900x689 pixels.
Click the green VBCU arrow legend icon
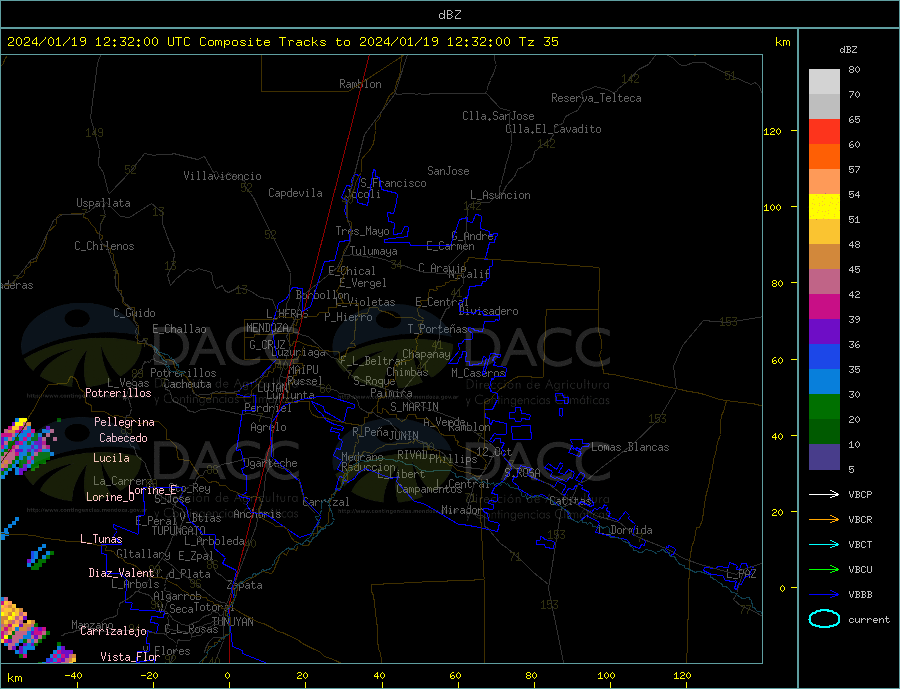(x=825, y=570)
